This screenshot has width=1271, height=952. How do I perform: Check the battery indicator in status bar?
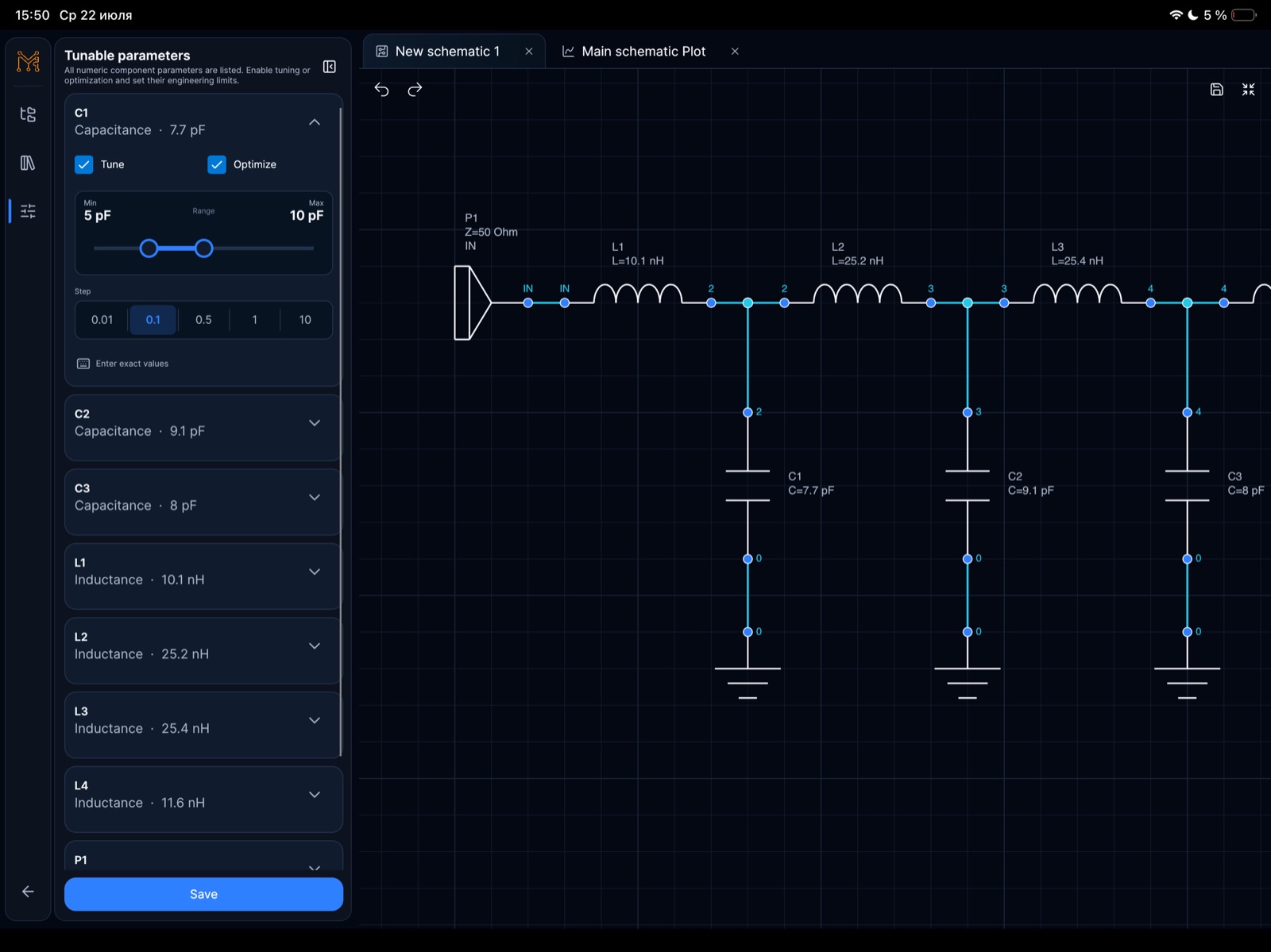[x=1245, y=15]
